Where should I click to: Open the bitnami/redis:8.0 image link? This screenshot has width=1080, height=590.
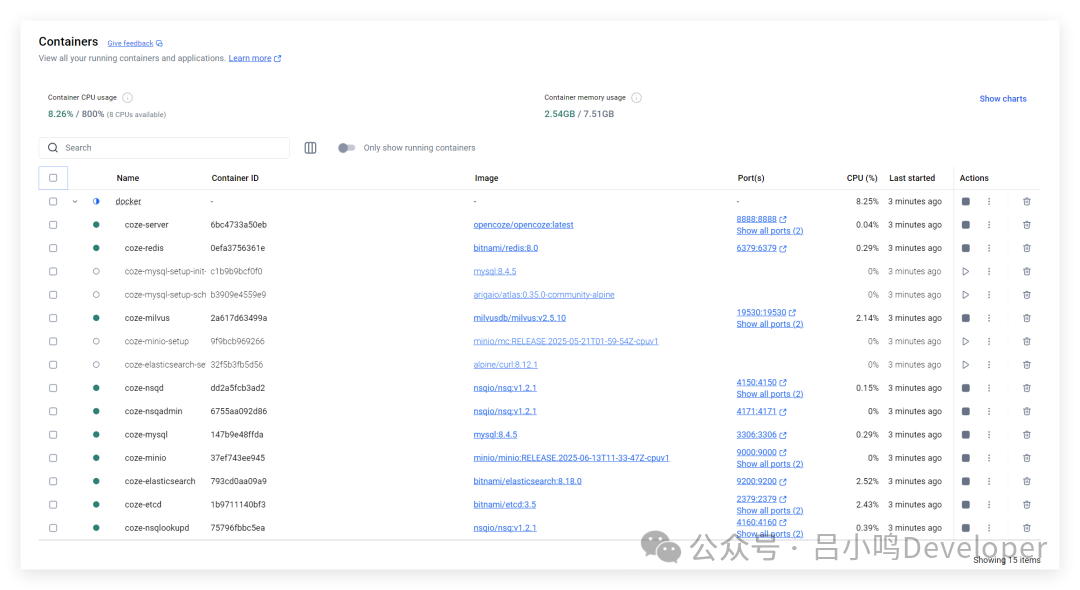pos(506,249)
